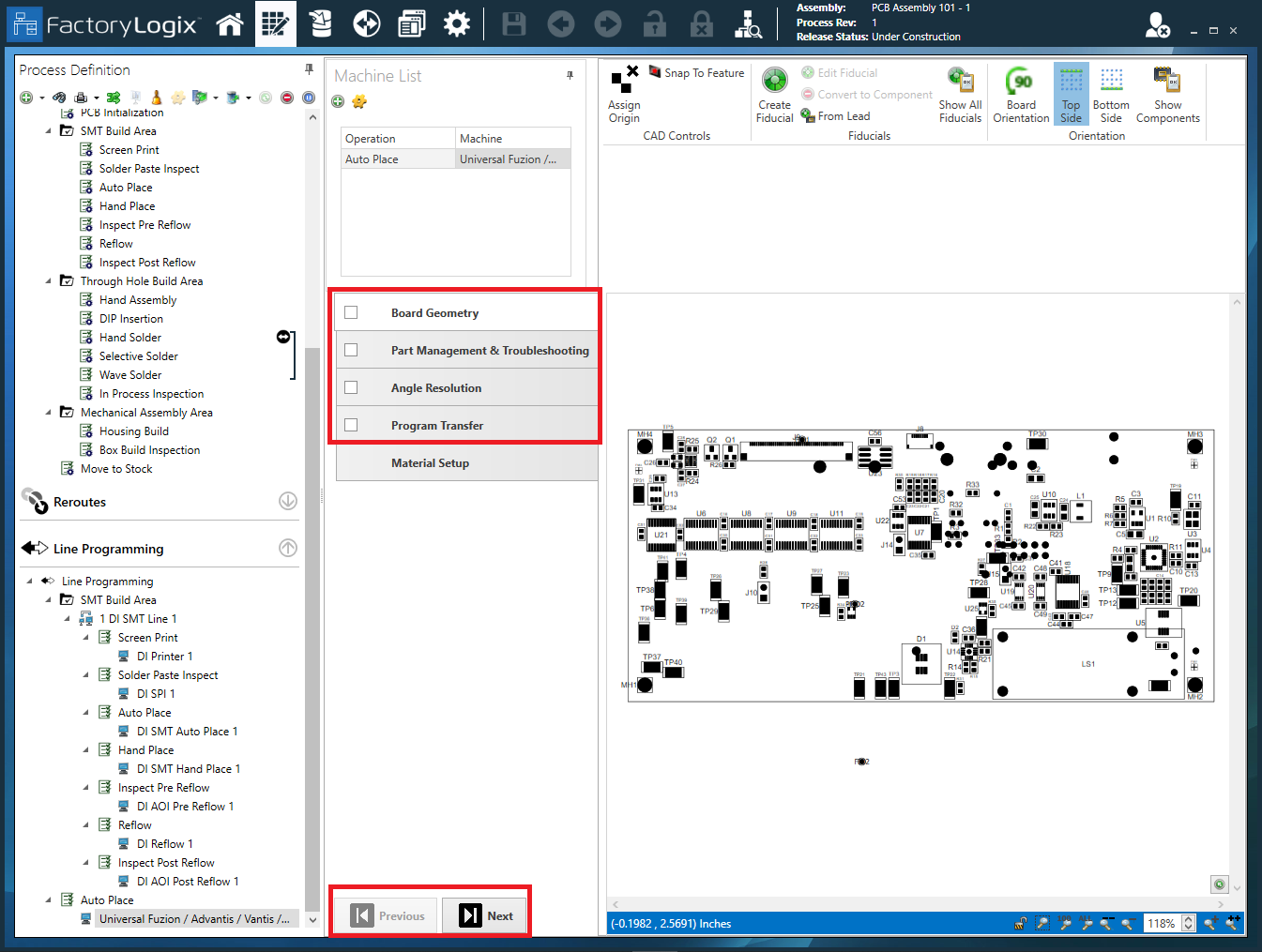Click Show Components icon
The width and height of the screenshot is (1262, 952).
pyautogui.click(x=1167, y=94)
